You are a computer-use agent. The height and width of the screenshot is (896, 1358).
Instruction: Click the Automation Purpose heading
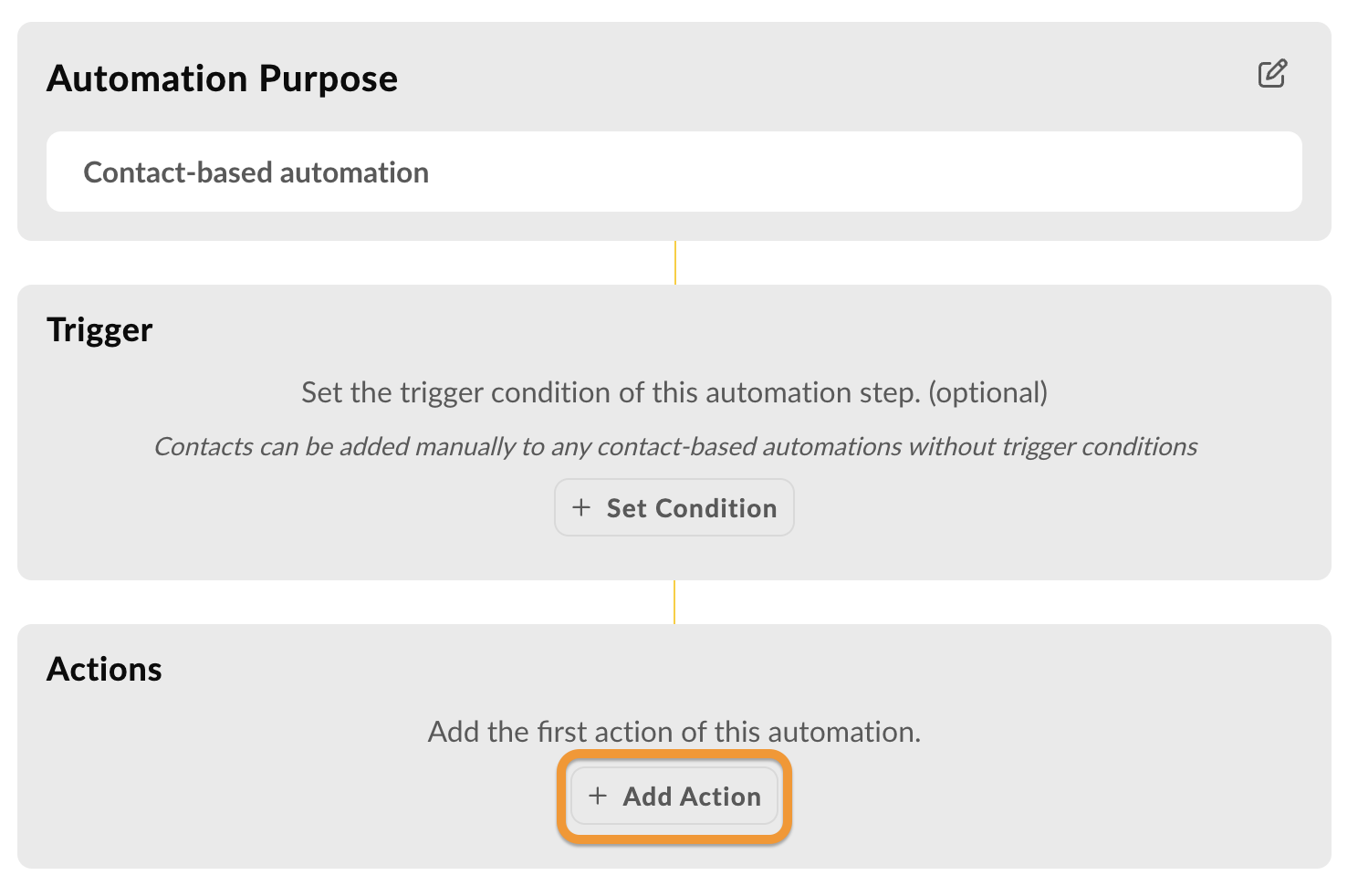(x=223, y=78)
